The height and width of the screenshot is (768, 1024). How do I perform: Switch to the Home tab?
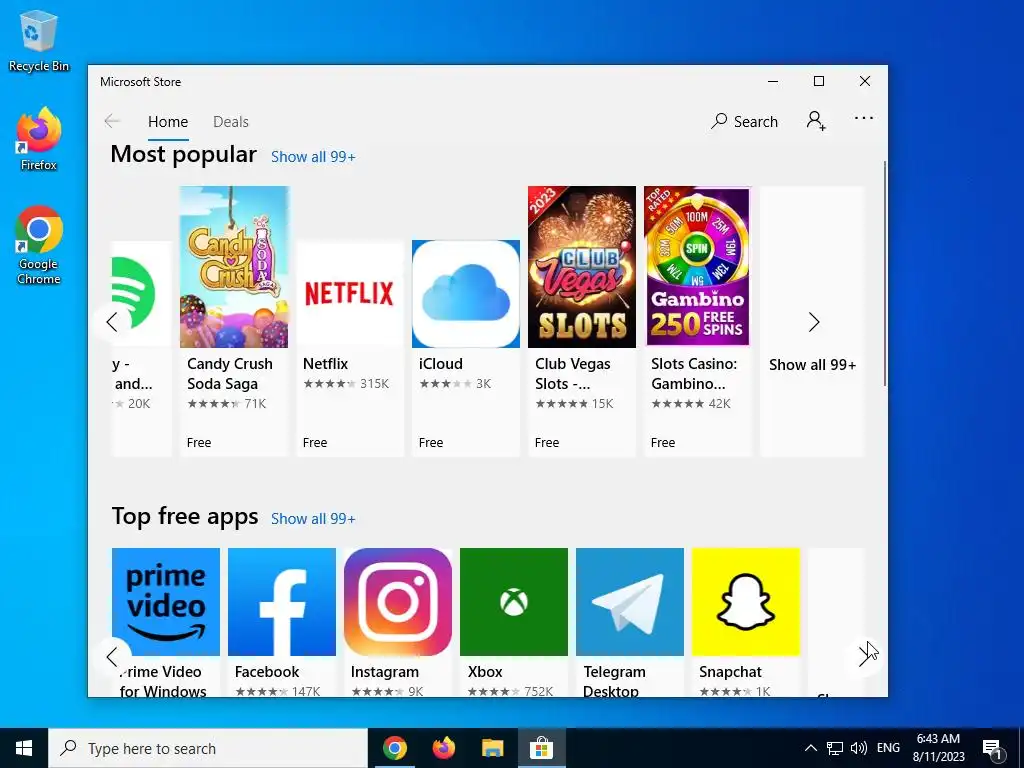pos(168,121)
